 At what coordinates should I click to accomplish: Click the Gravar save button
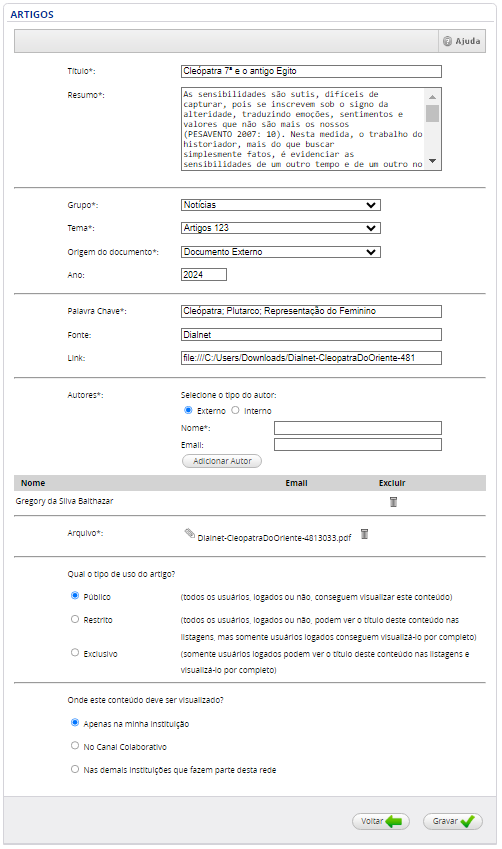point(453,821)
